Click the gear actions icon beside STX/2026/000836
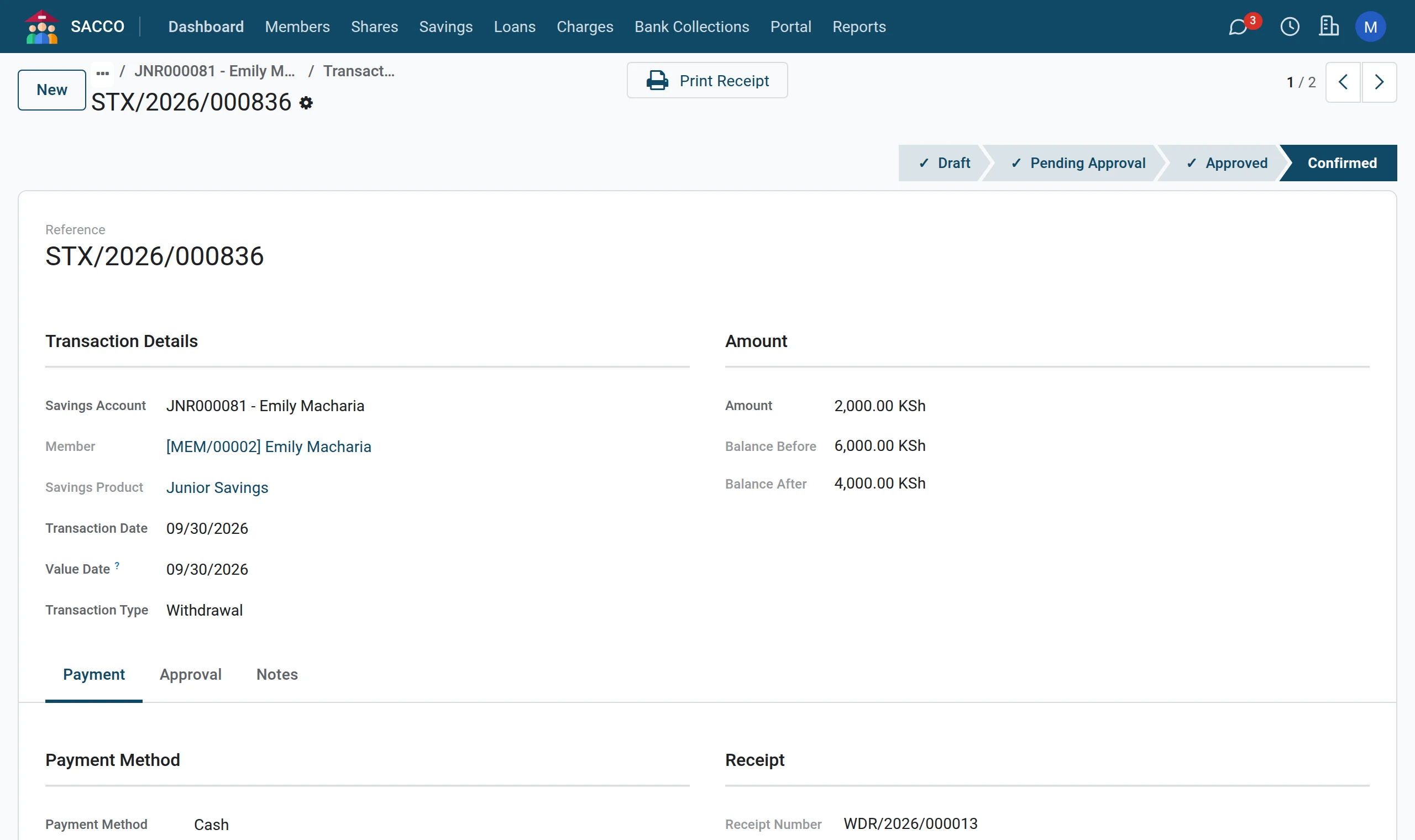Image resolution: width=1415 pixels, height=840 pixels. coord(306,103)
